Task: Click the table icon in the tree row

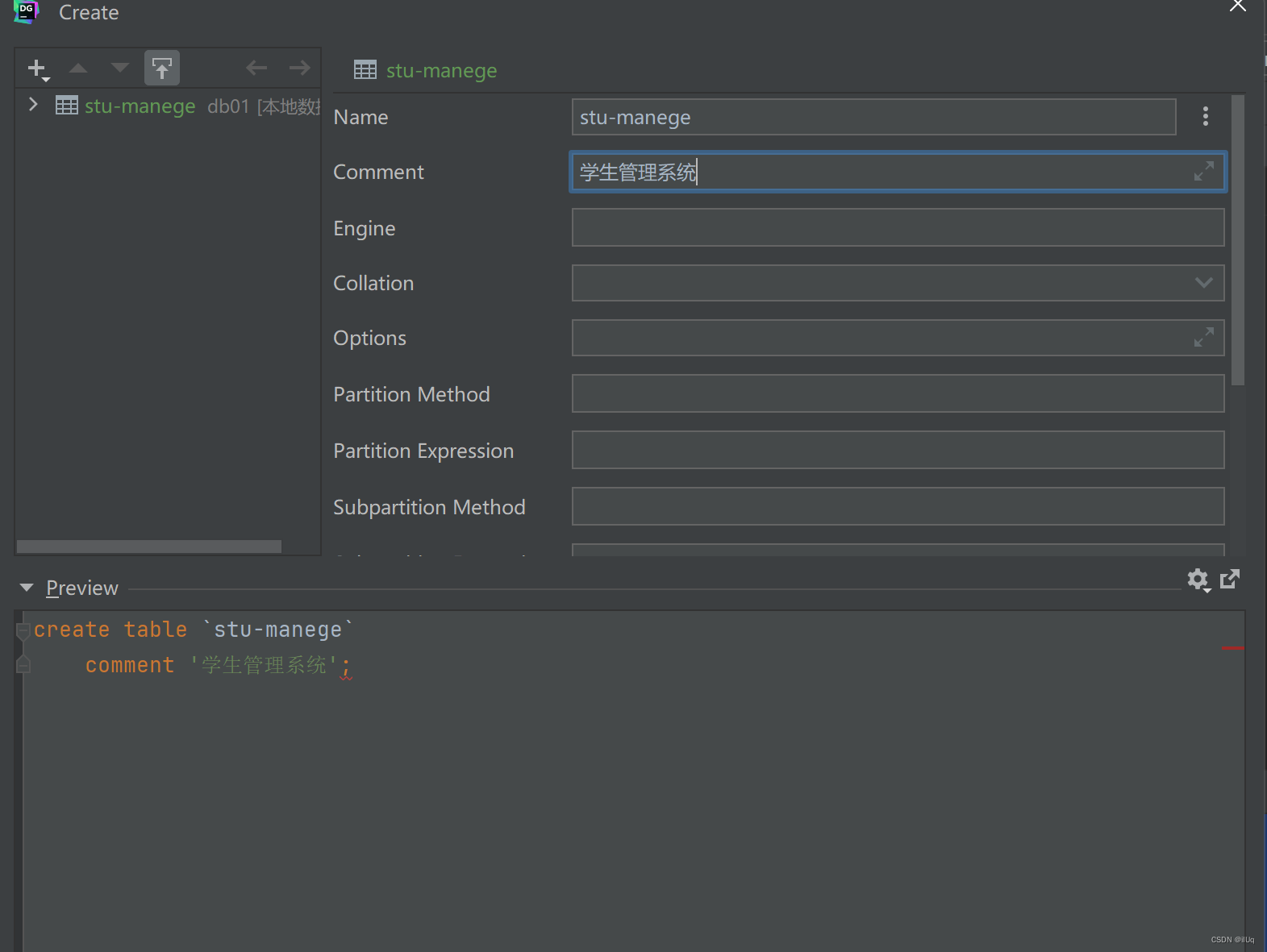Action: (67, 106)
